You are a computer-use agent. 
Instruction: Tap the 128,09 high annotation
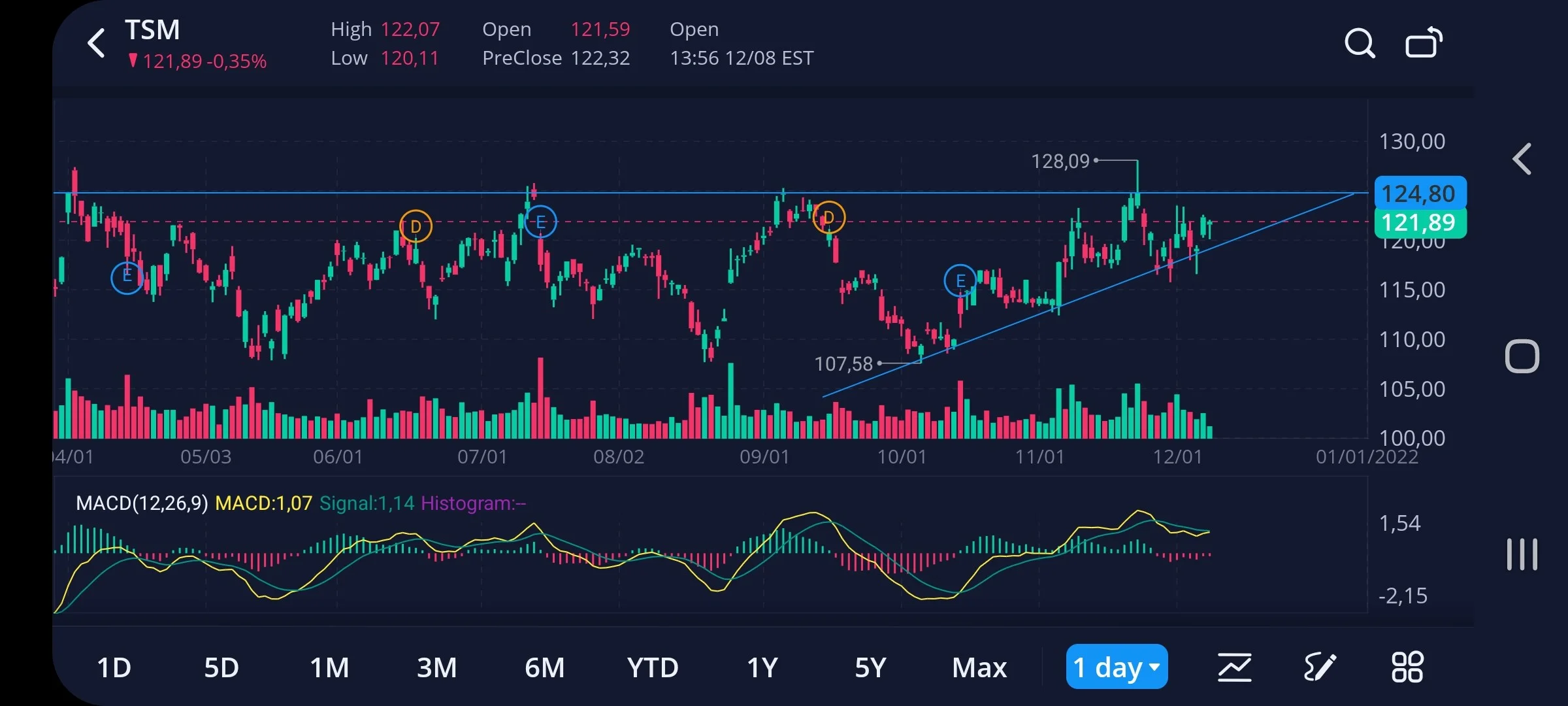point(1060,161)
